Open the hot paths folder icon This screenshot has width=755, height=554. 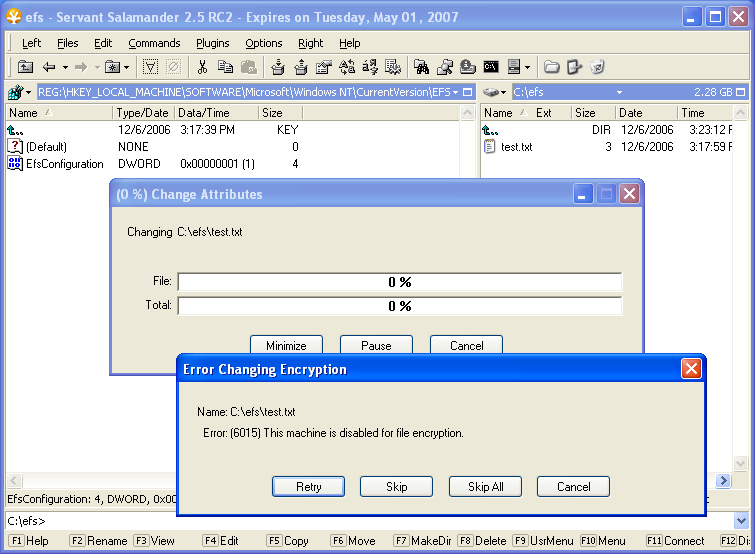(113, 67)
